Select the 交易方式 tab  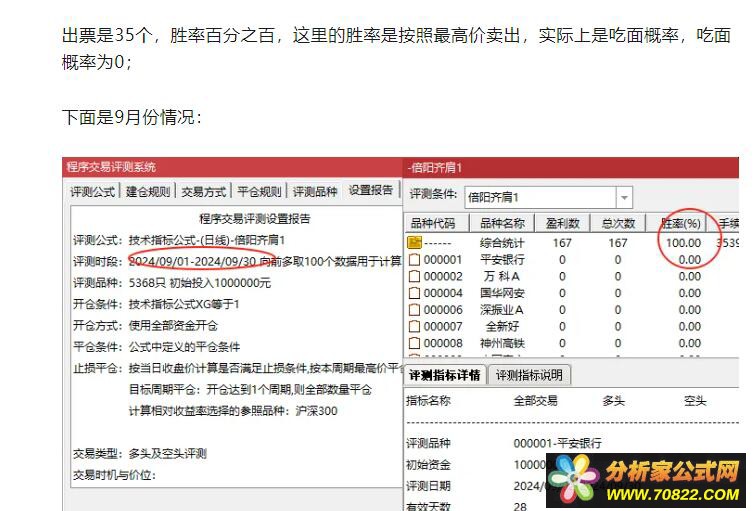203,191
